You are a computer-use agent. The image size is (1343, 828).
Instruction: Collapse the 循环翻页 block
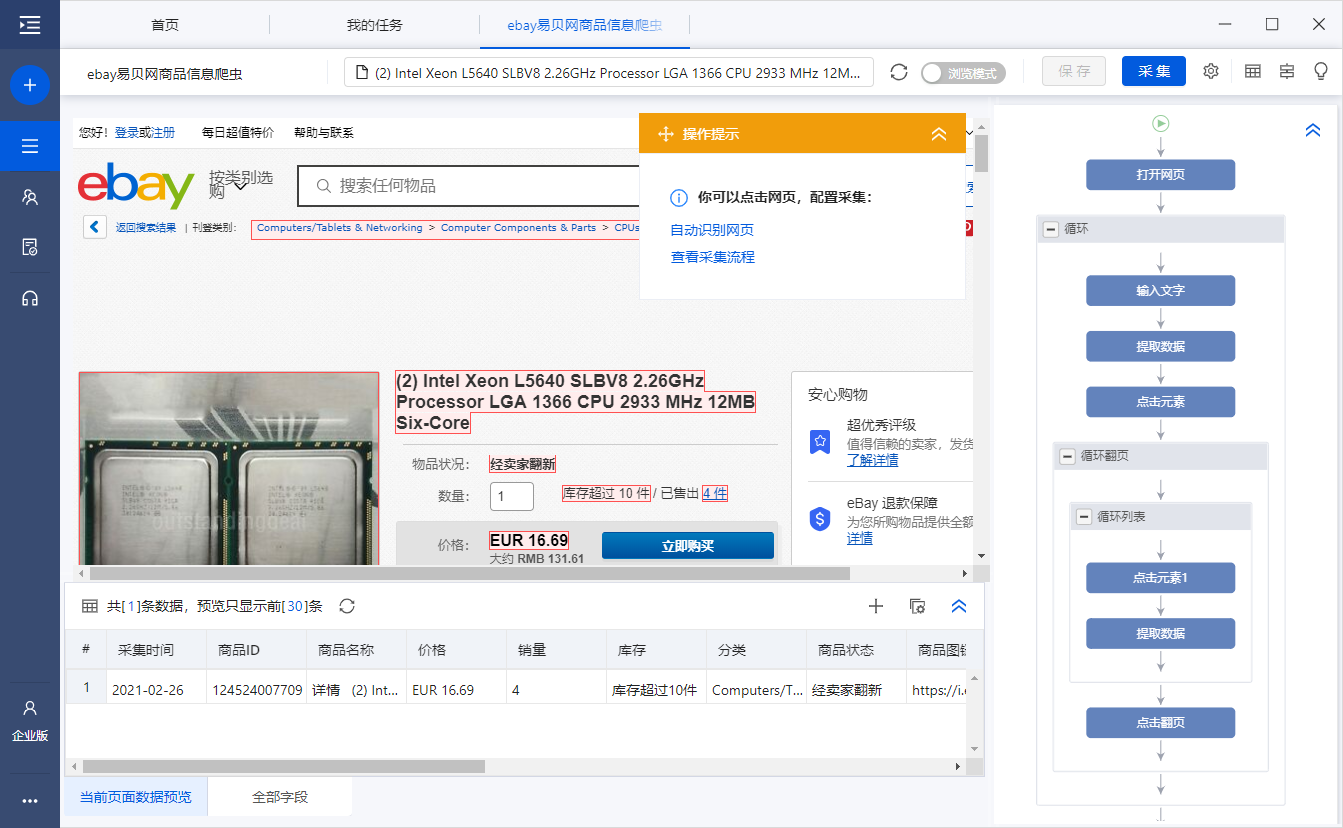[1067, 456]
